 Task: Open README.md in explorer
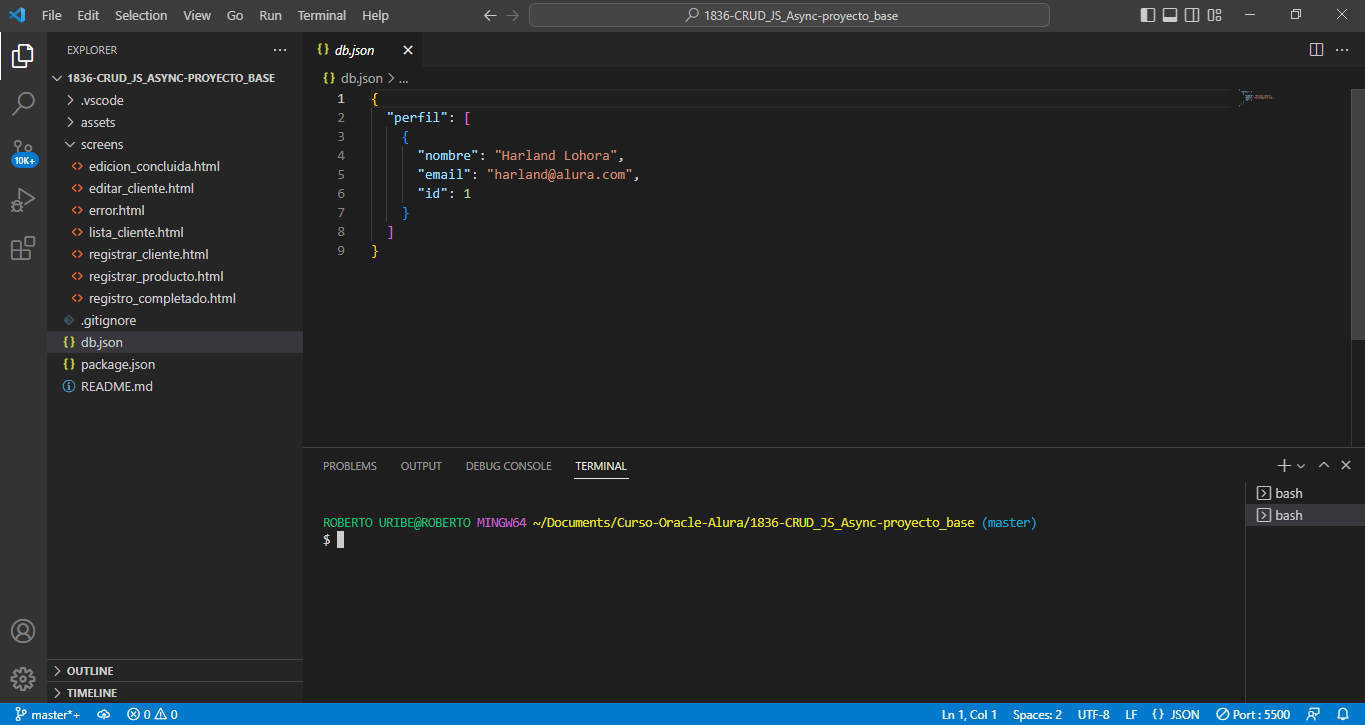pos(175,386)
